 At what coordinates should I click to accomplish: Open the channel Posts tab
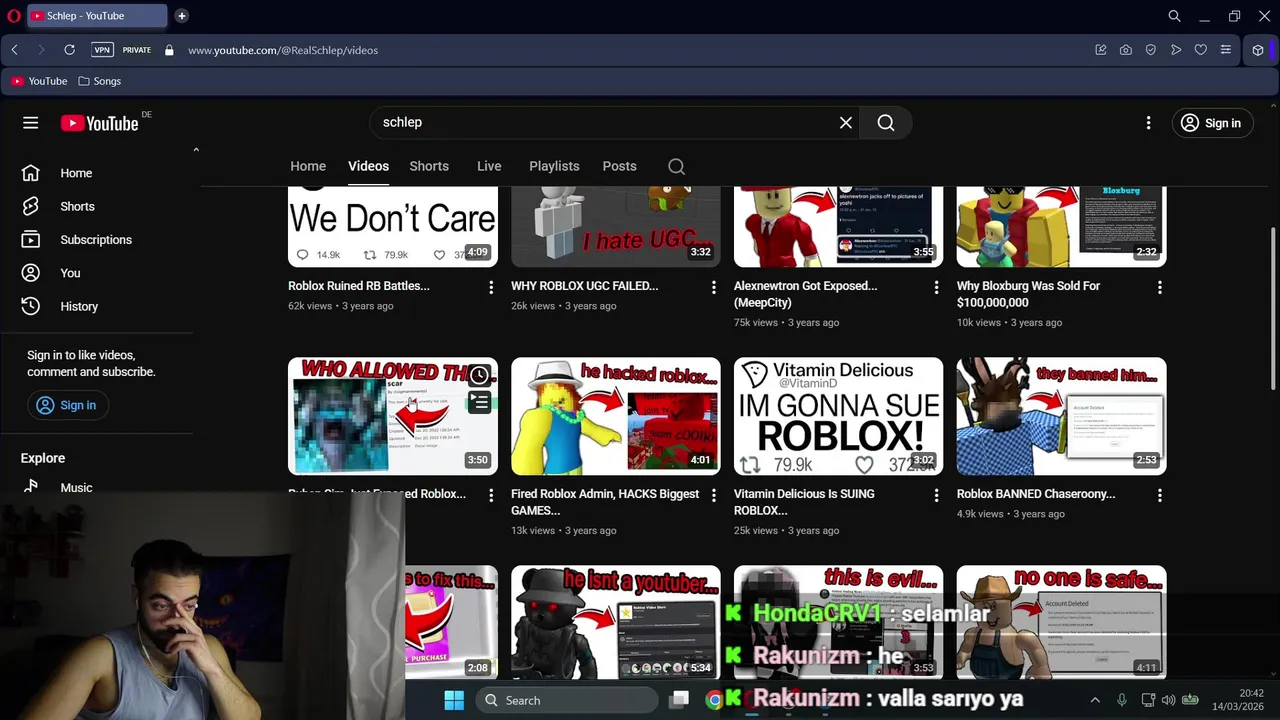pyautogui.click(x=619, y=166)
